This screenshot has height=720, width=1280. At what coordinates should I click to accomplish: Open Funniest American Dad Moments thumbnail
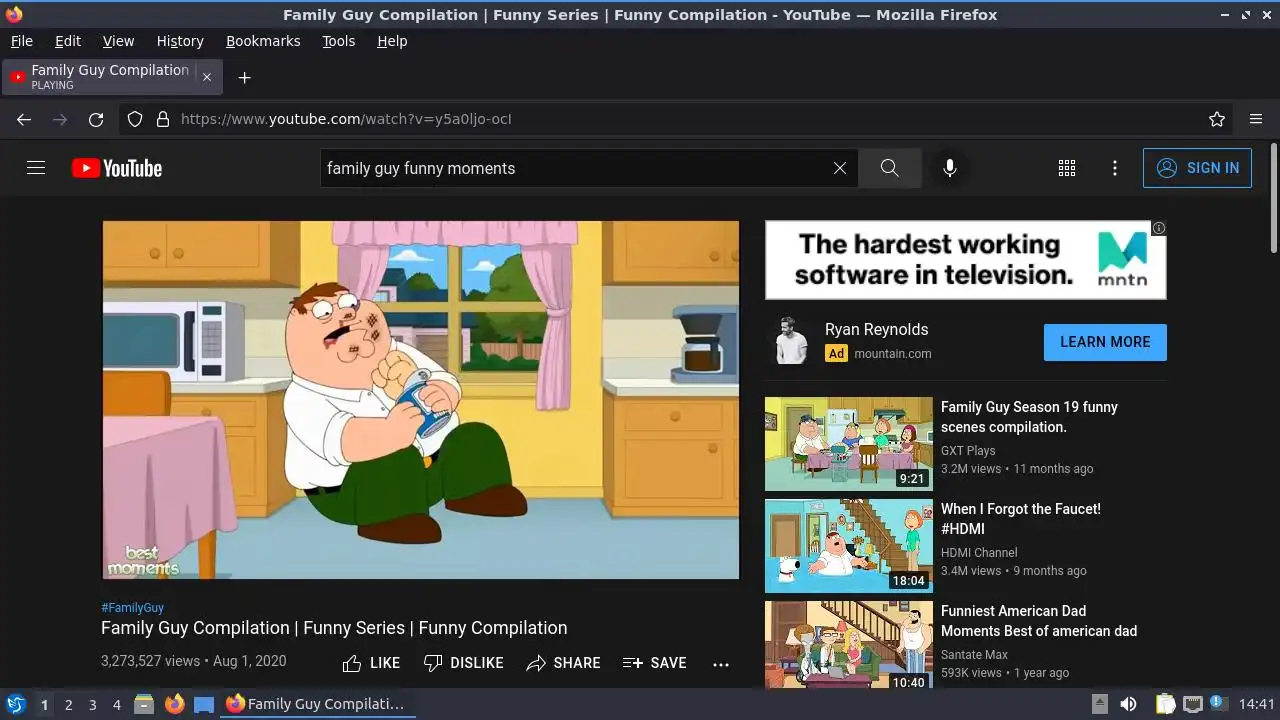848,644
